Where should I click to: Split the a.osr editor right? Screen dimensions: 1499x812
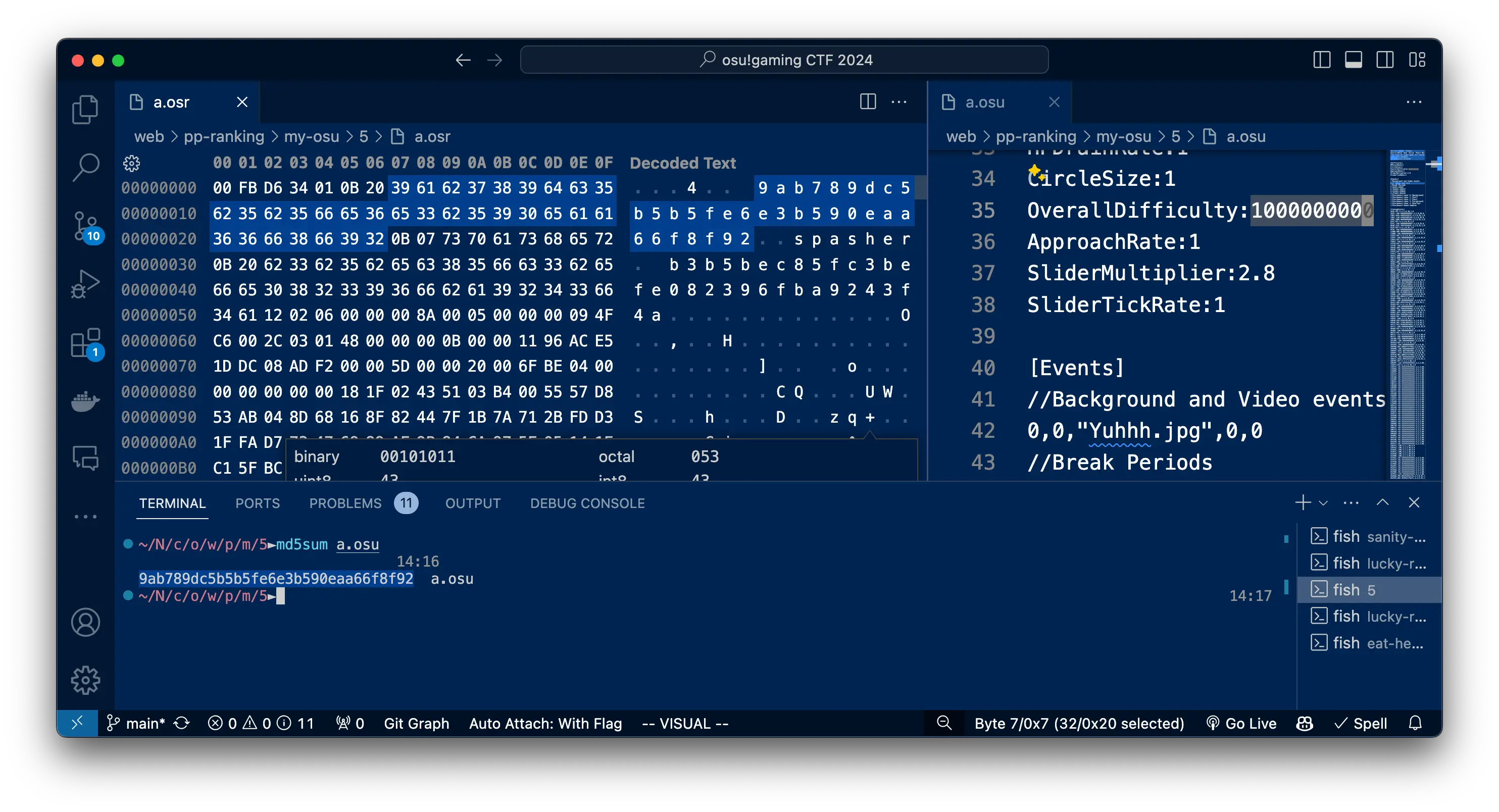868,102
